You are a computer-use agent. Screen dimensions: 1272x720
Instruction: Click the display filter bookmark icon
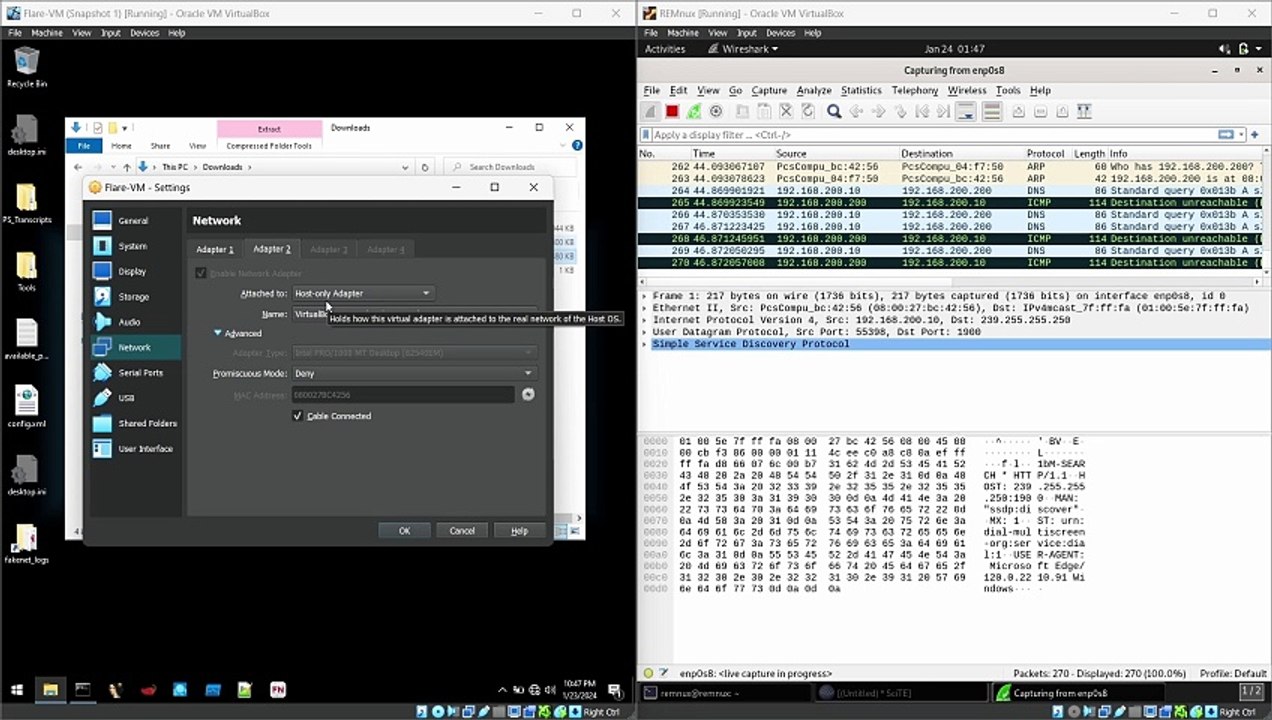coord(647,135)
